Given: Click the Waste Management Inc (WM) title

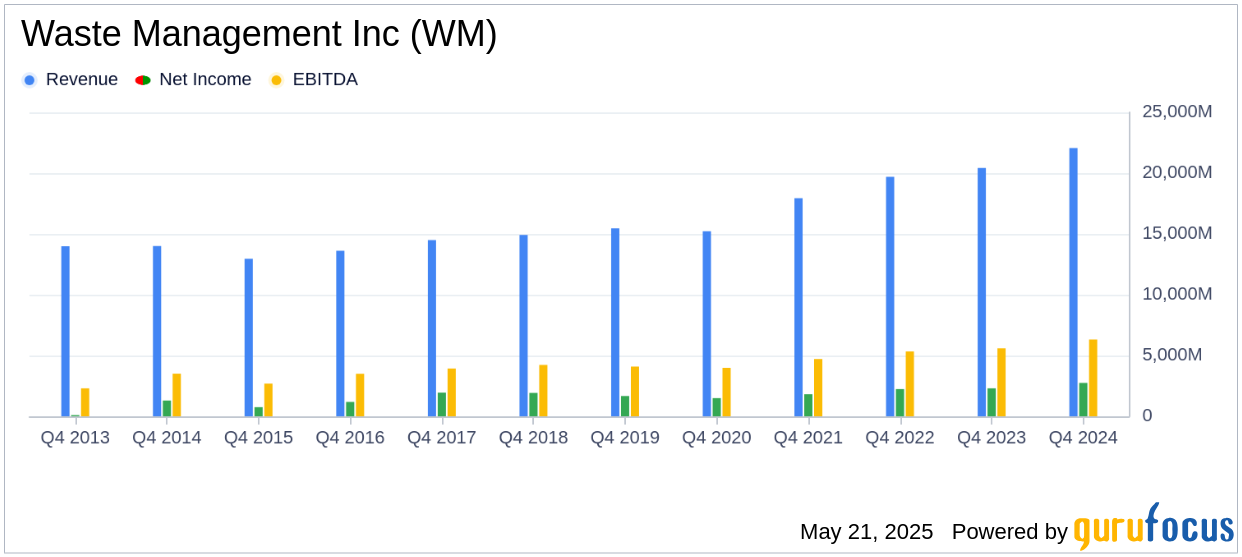Looking at the screenshot, I should point(259,35).
